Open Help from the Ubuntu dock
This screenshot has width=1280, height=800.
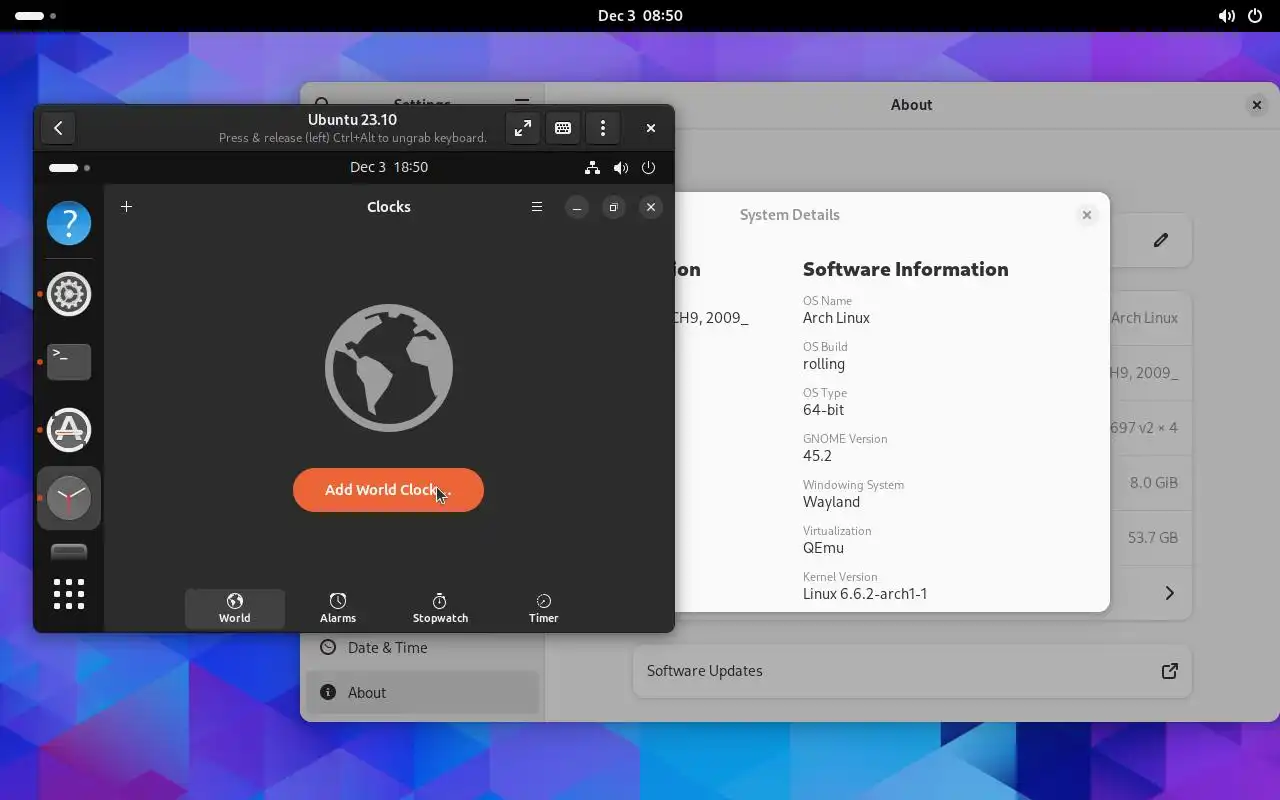(69, 222)
